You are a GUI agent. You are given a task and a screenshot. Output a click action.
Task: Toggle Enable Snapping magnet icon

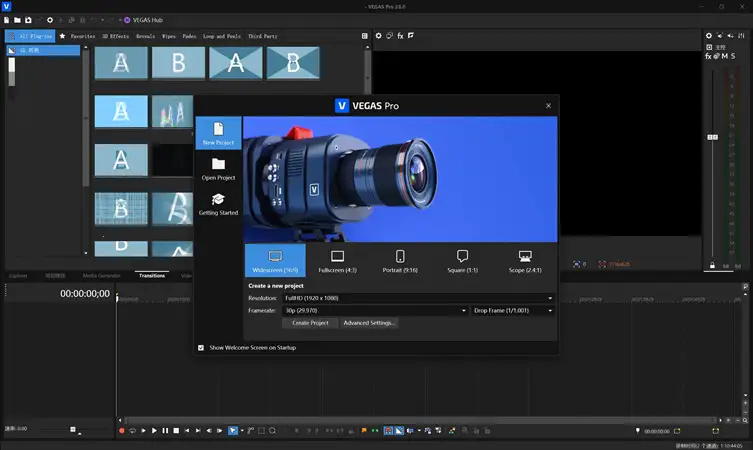(389, 431)
